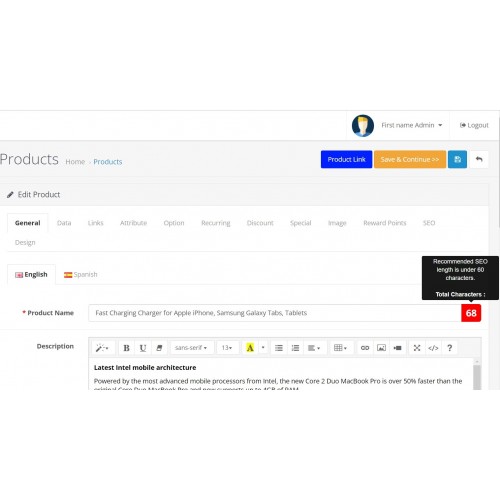Switch to code view with </> icon
This screenshot has width=500, height=500.
pyautogui.click(x=433, y=348)
